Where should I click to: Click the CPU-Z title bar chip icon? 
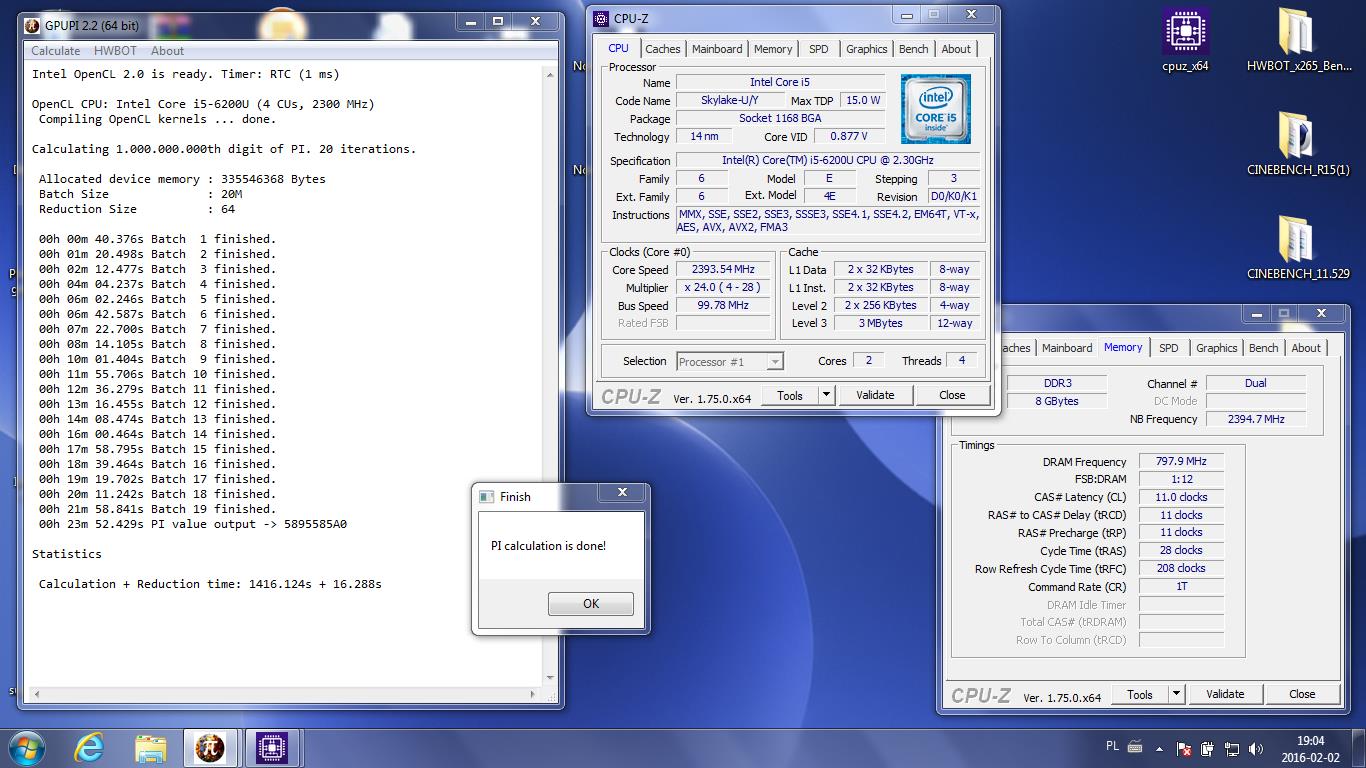pos(600,18)
